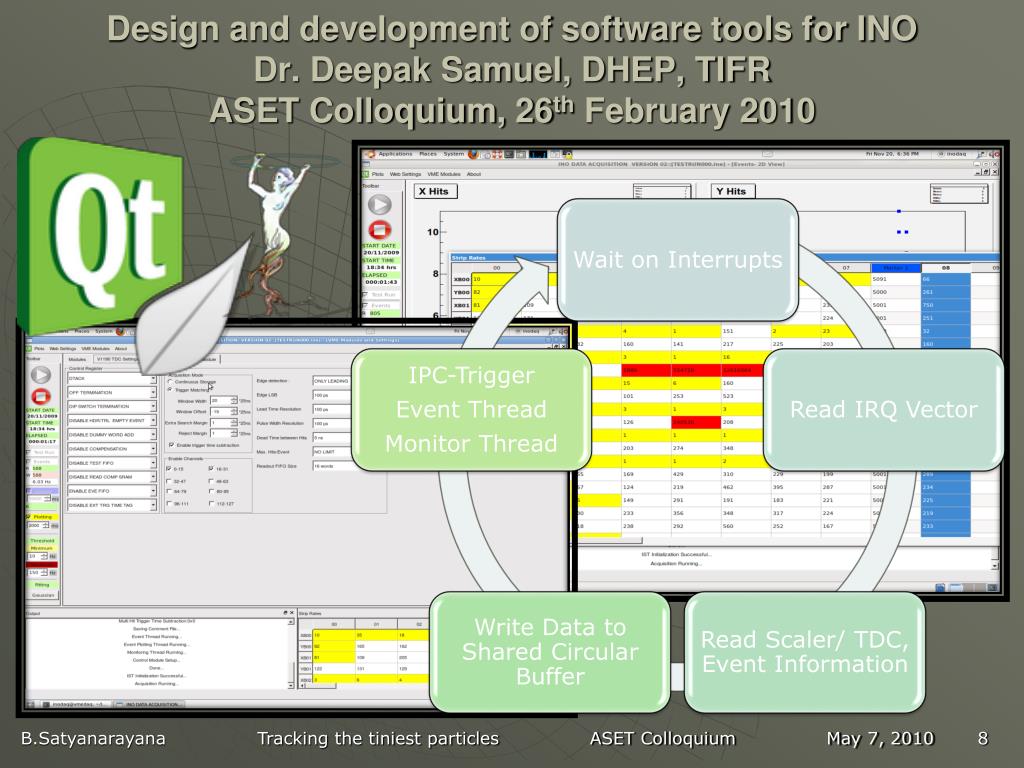Open the ONLY LEADING edge detection dropdown
Image resolution: width=1024 pixels, height=768 pixels.
click(x=332, y=381)
